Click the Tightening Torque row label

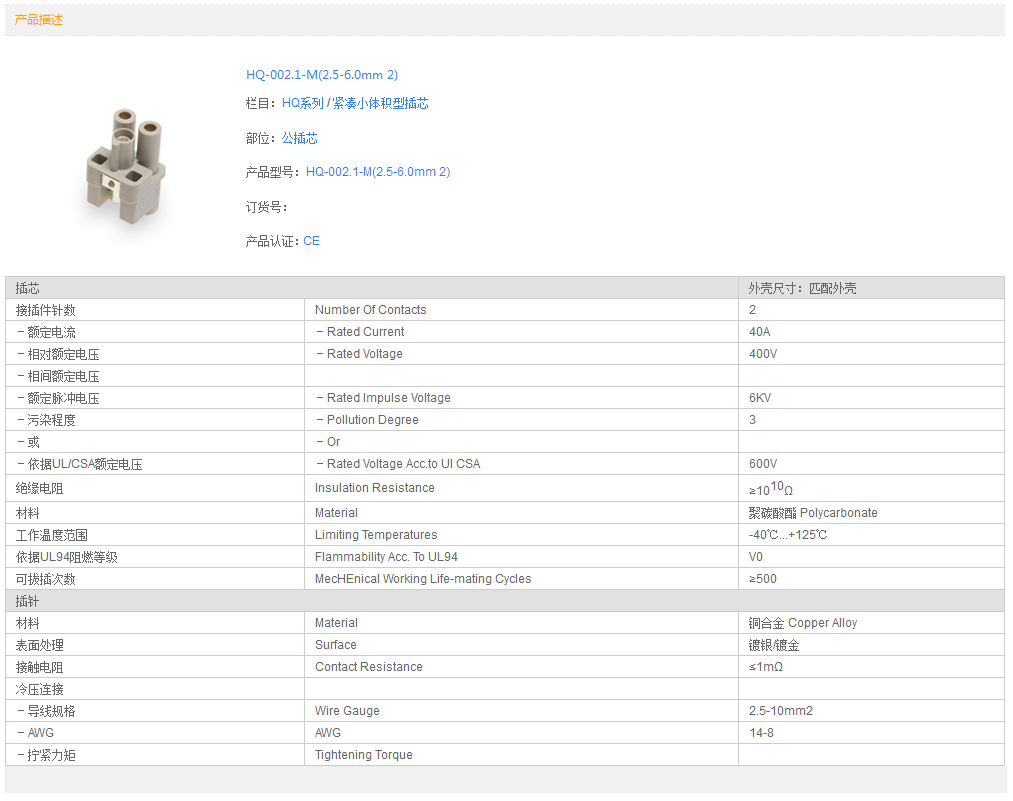click(363, 755)
